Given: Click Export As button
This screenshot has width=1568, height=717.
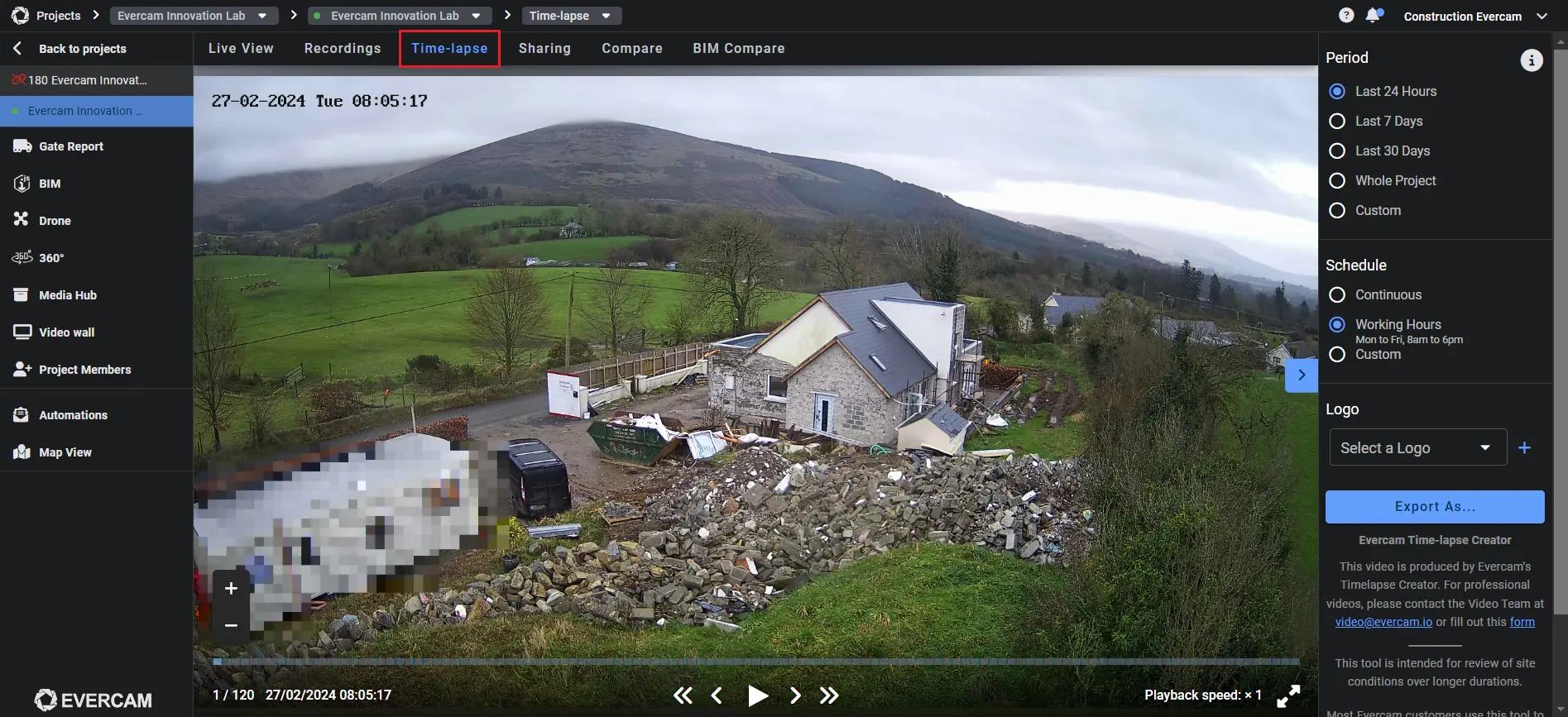Looking at the screenshot, I should [x=1435, y=507].
